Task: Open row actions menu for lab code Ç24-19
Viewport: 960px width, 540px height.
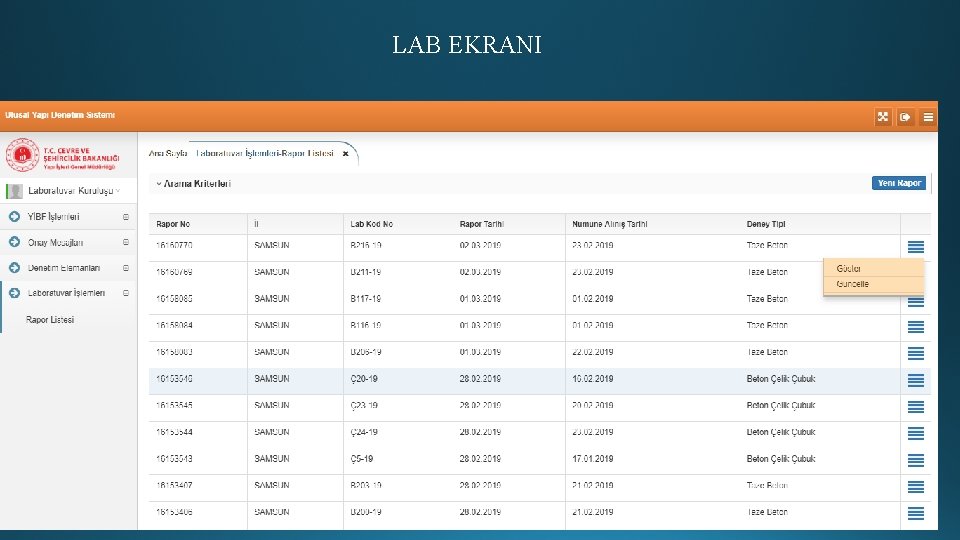Action: tap(916, 433)
